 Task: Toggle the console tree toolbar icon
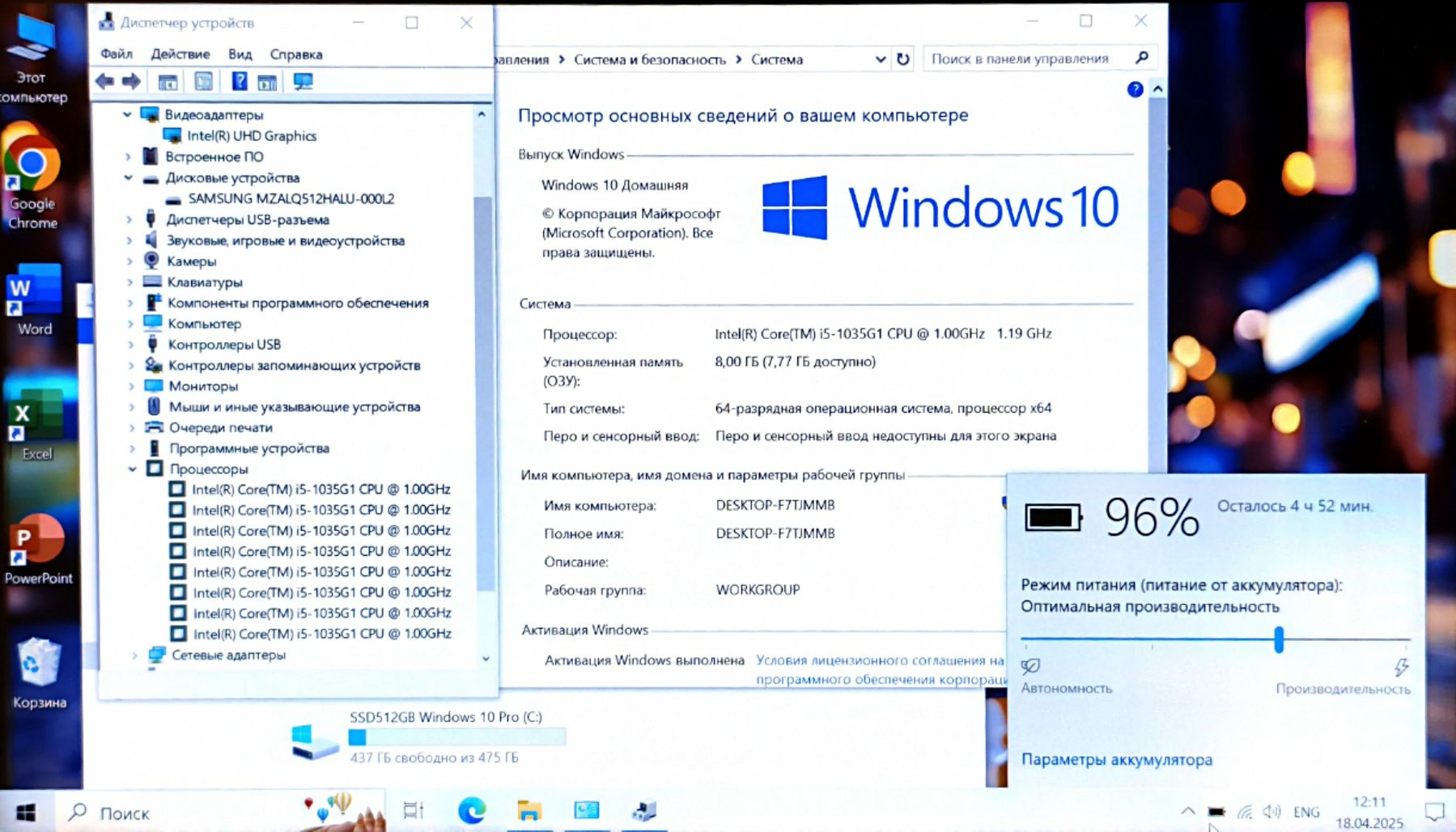pyautogui.click(x=168, y=82)
